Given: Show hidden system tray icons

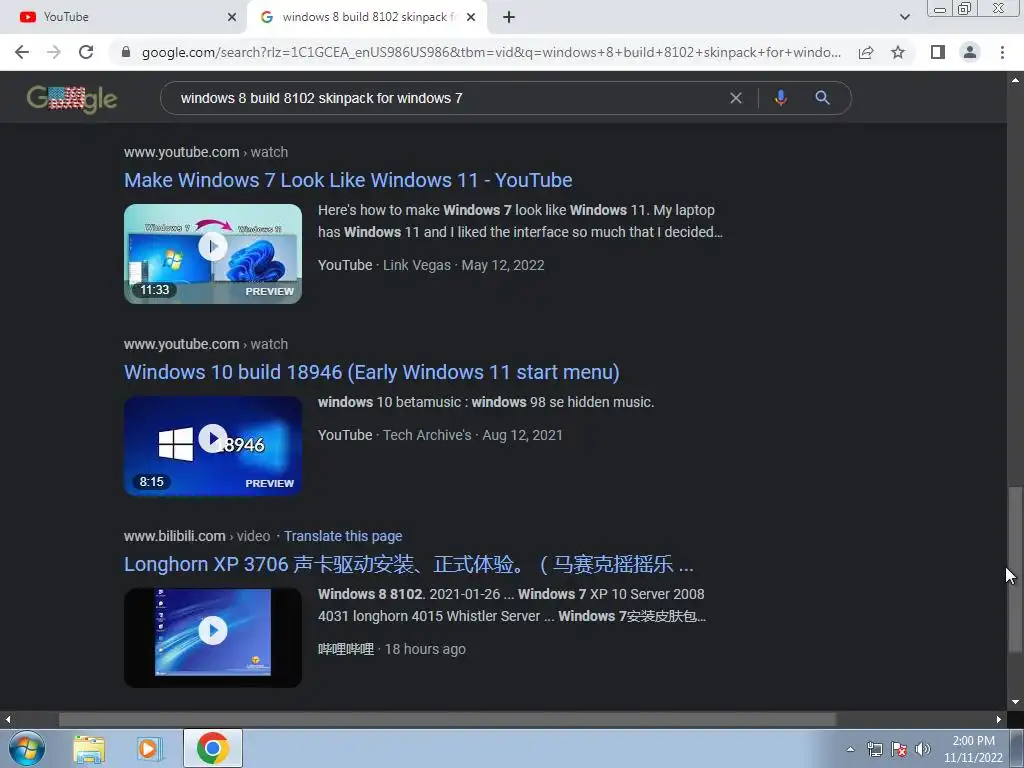Looking at the screenshot, I should [850, 750].
